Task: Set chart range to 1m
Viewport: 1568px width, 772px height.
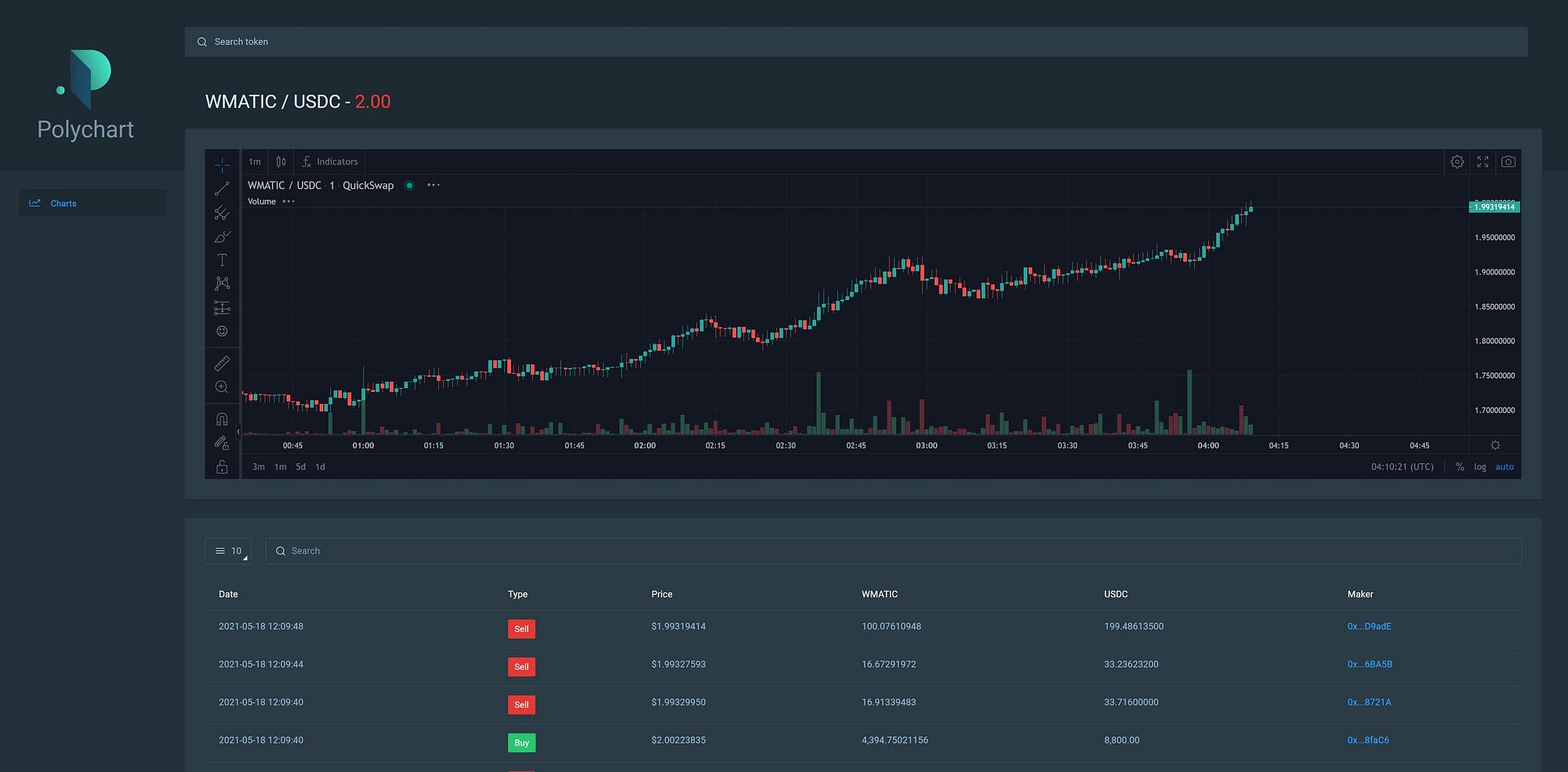Action: pos(280,467)
